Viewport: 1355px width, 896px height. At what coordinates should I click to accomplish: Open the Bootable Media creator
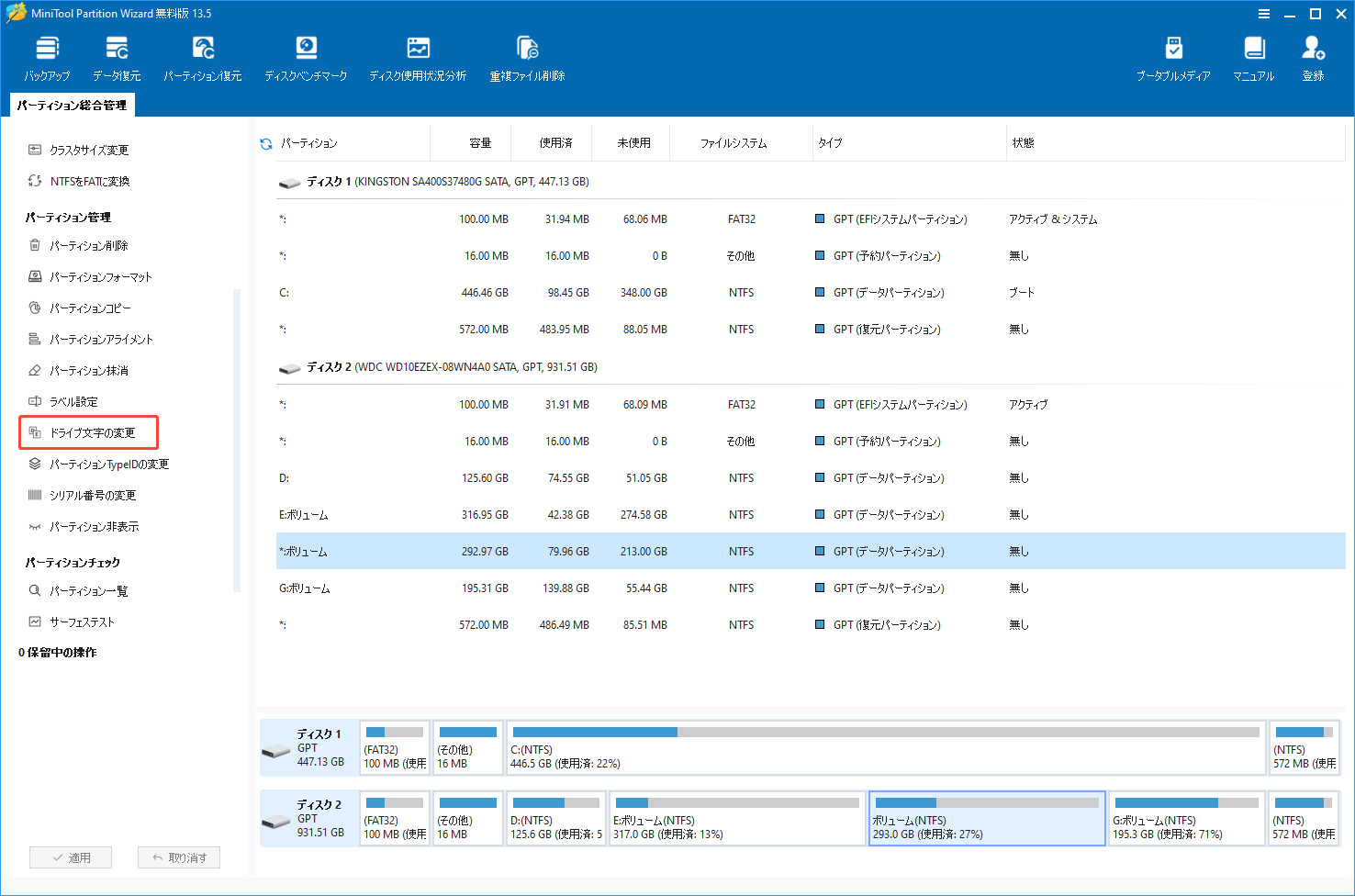1172,57
